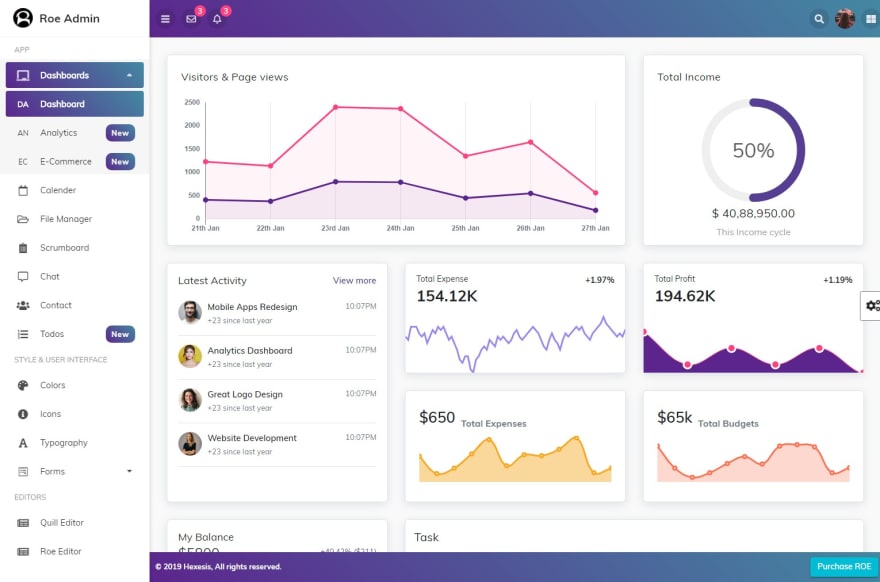Open the grid apps icon in header
This screenshot has height=582, width=880.
pyautogui.click(x=870, y=19)
